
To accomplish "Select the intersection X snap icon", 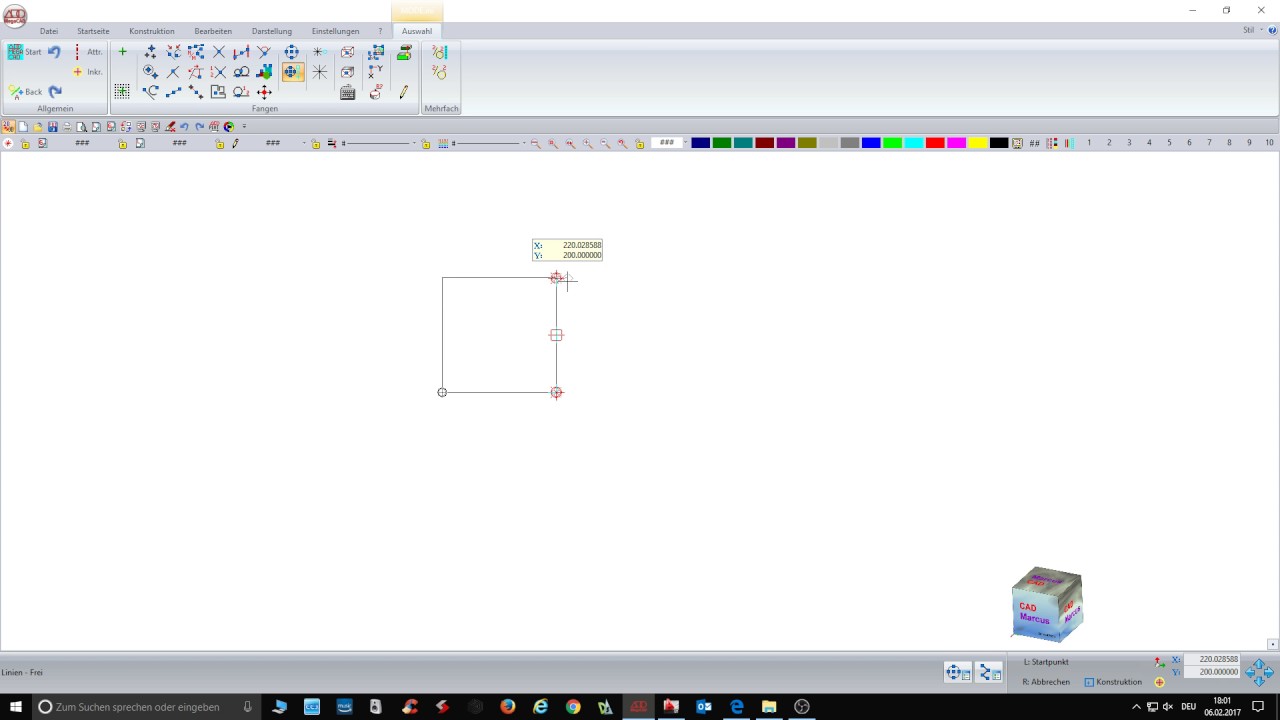I will (x=219, y=52).
